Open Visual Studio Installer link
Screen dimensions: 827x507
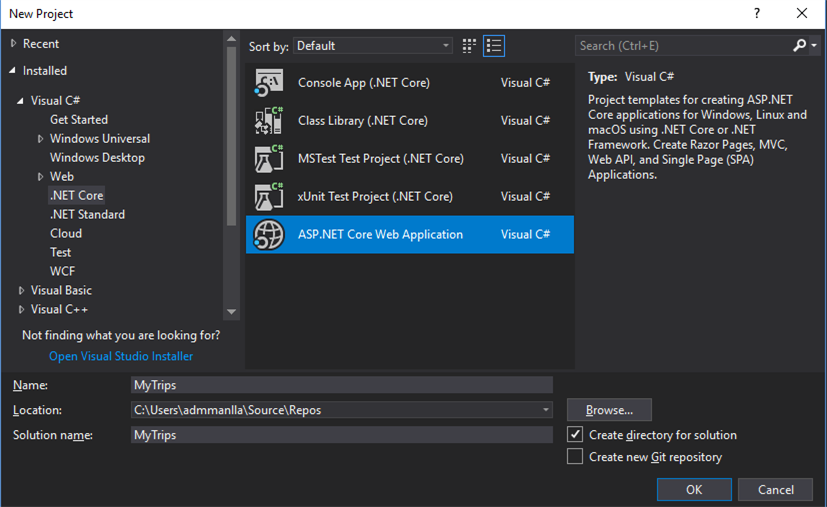pyautogui.click(x=121, y=356)
